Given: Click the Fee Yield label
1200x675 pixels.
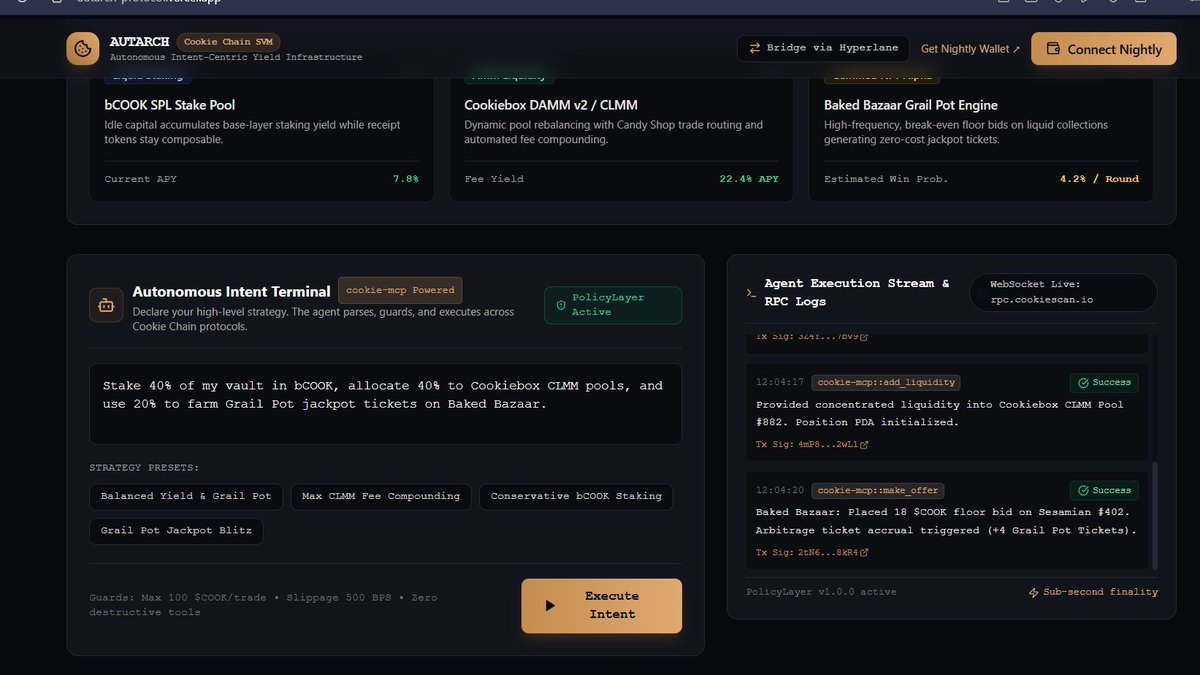Looking at the screenshot, I should (x=494, y=179).
